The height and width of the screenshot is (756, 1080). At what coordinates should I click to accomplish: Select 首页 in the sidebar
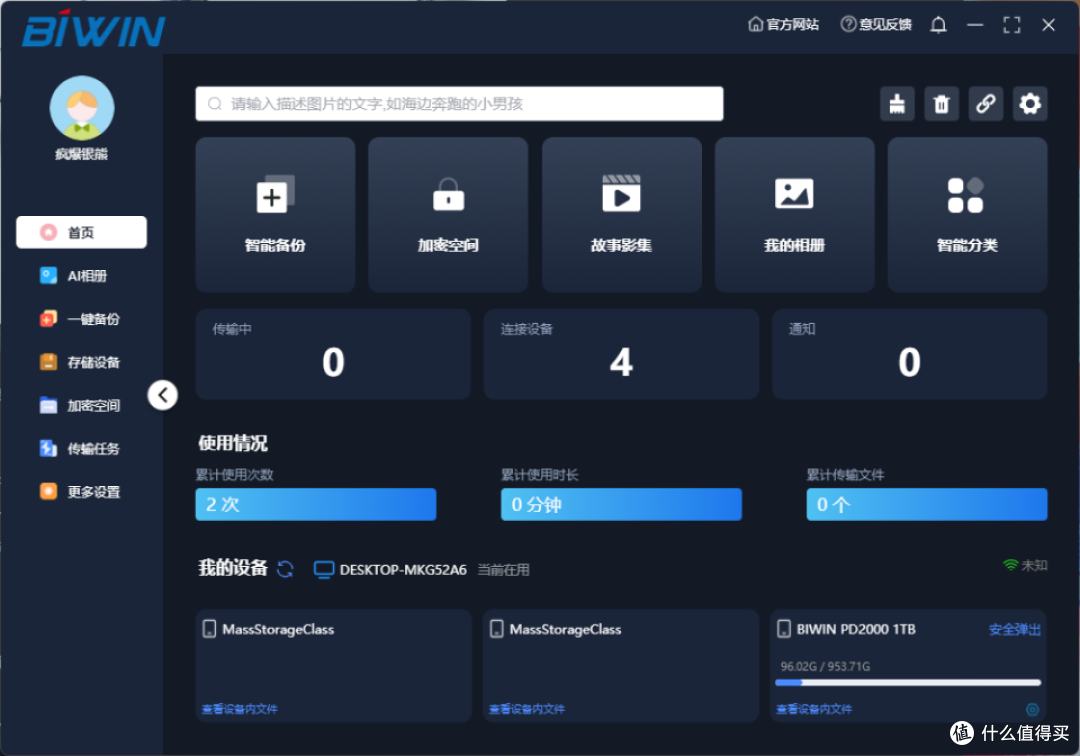(x=81, y=232)
